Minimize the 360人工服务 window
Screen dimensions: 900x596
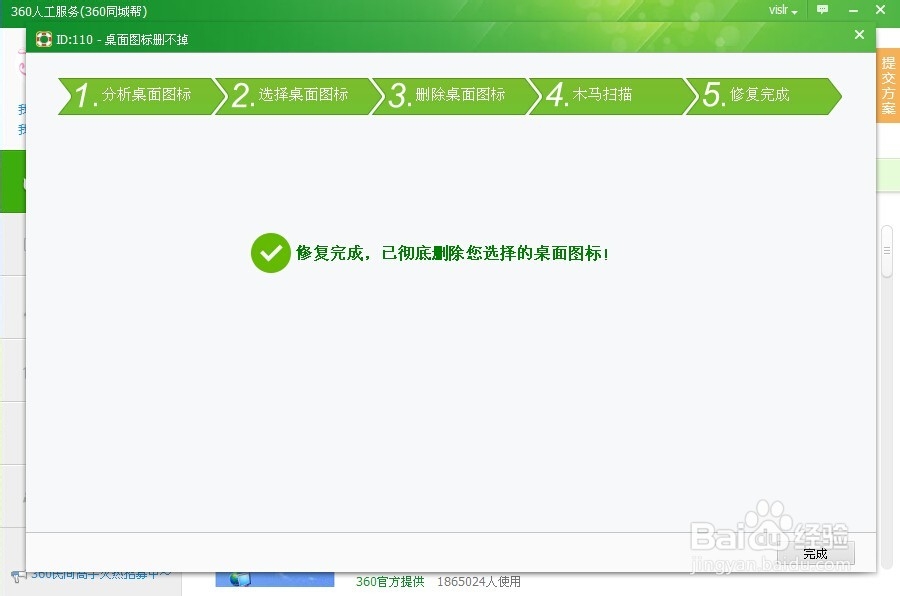coord(851,10)
